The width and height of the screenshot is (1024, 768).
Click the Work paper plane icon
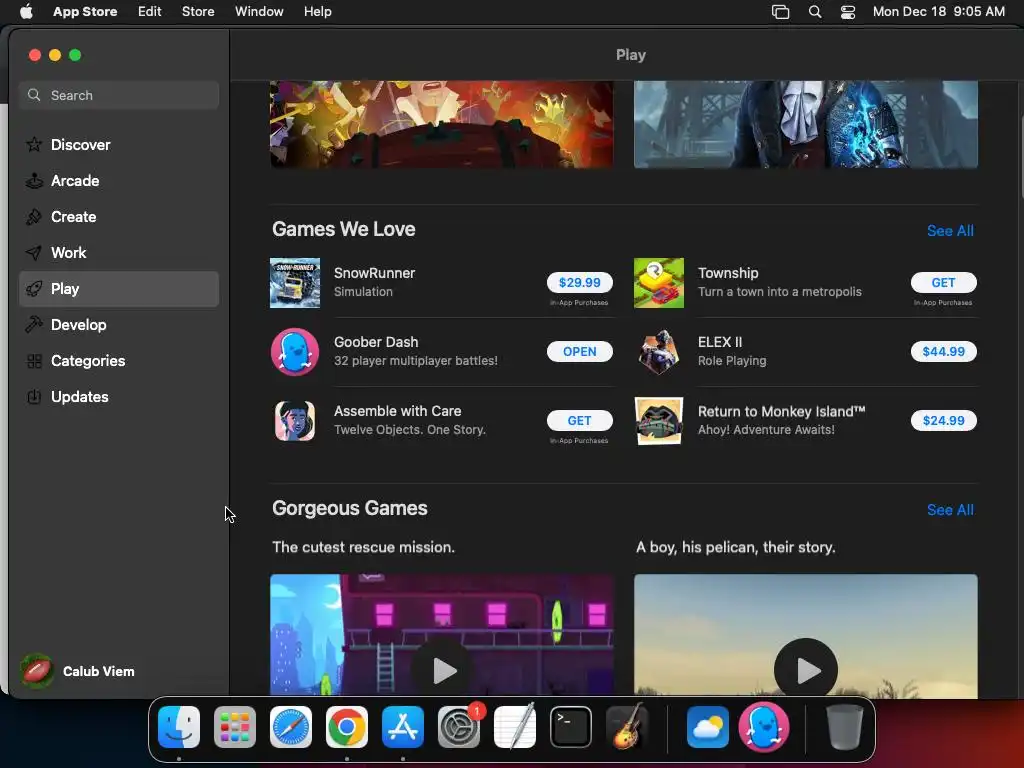[x=34, y=253]
